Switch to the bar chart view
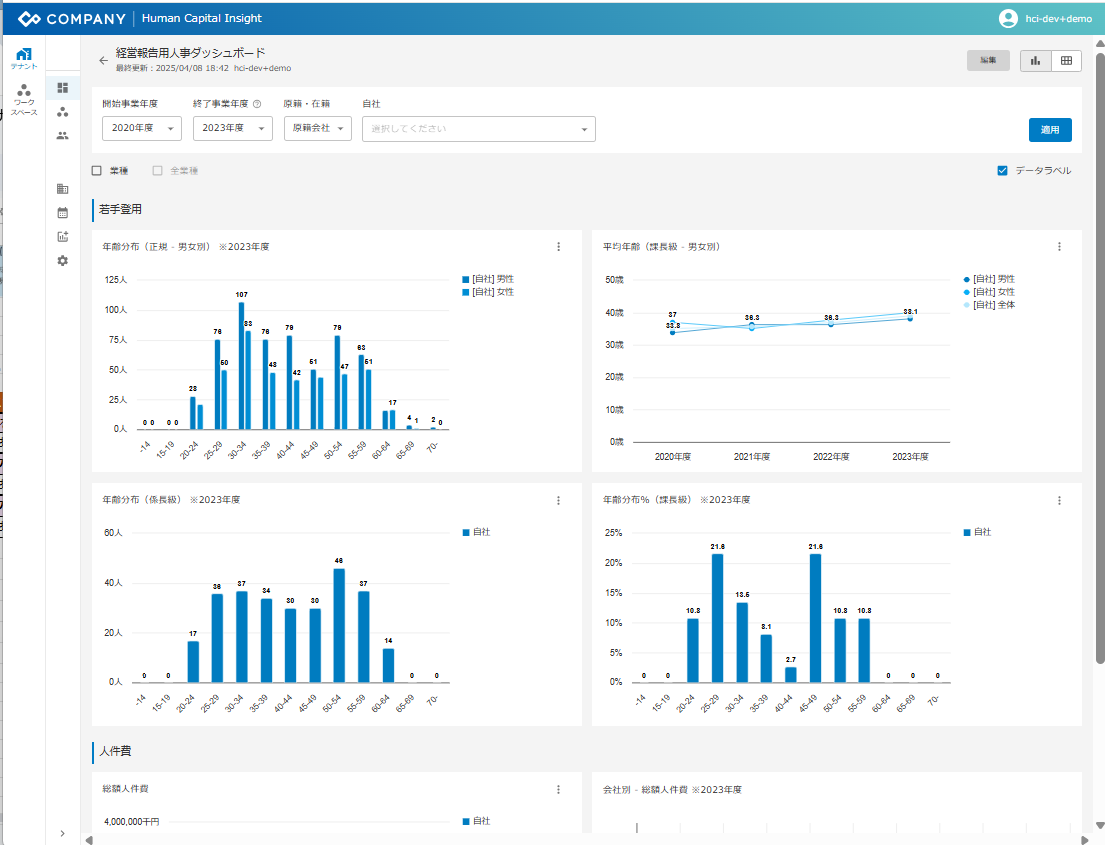 [1035, 61]
